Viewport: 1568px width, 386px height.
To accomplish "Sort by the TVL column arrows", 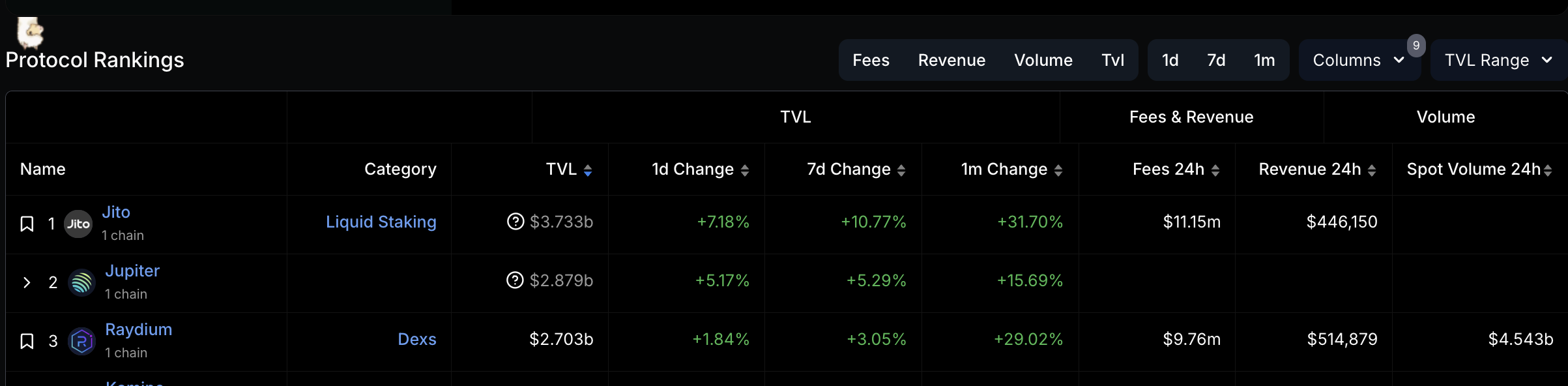I will pyautogui.click(x=588, y=170).
